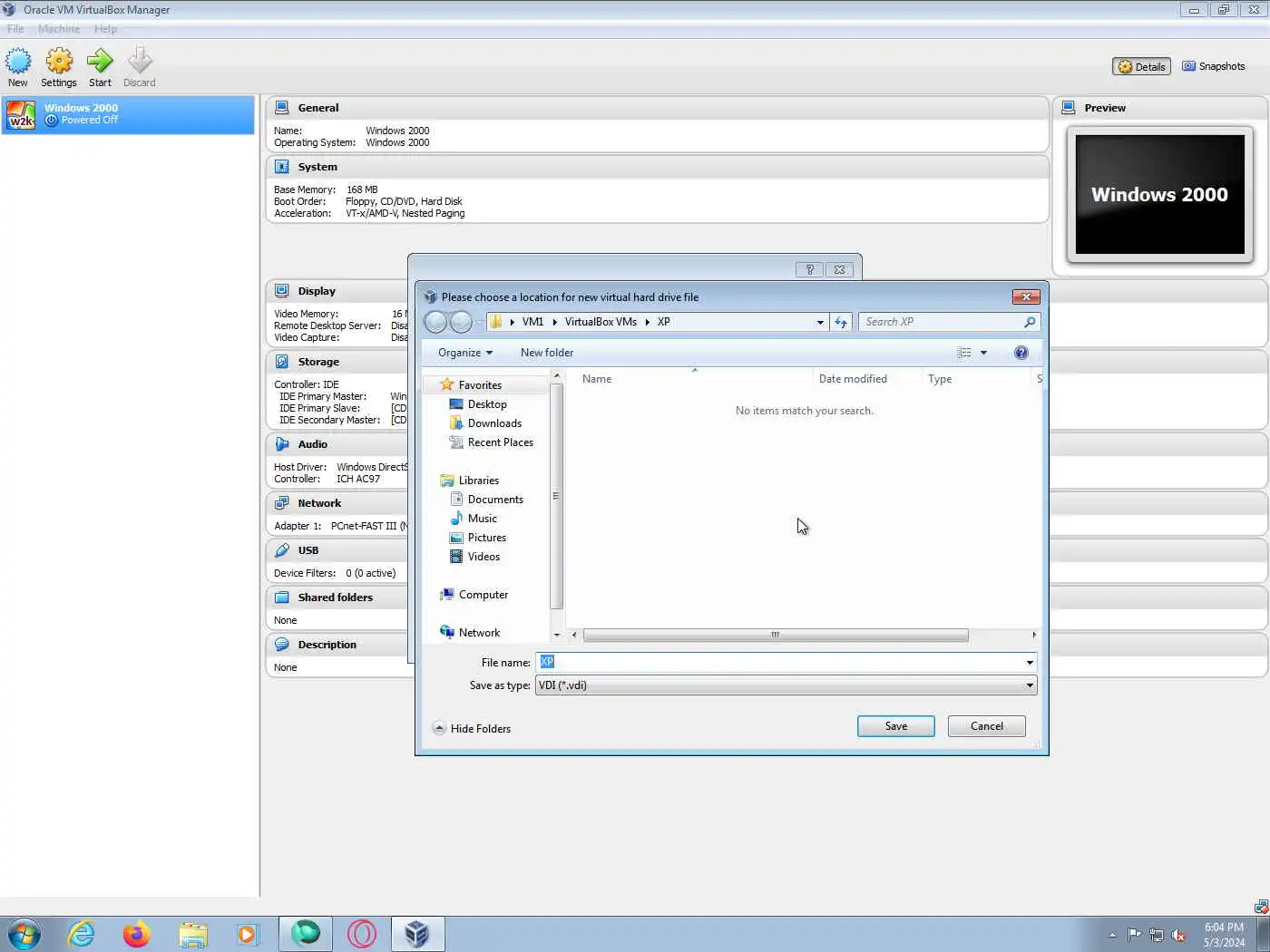This screenshot has width=1270, height=952.
Task: Select Network in the save dialog's navigation pane
Action: coord(479,633)
